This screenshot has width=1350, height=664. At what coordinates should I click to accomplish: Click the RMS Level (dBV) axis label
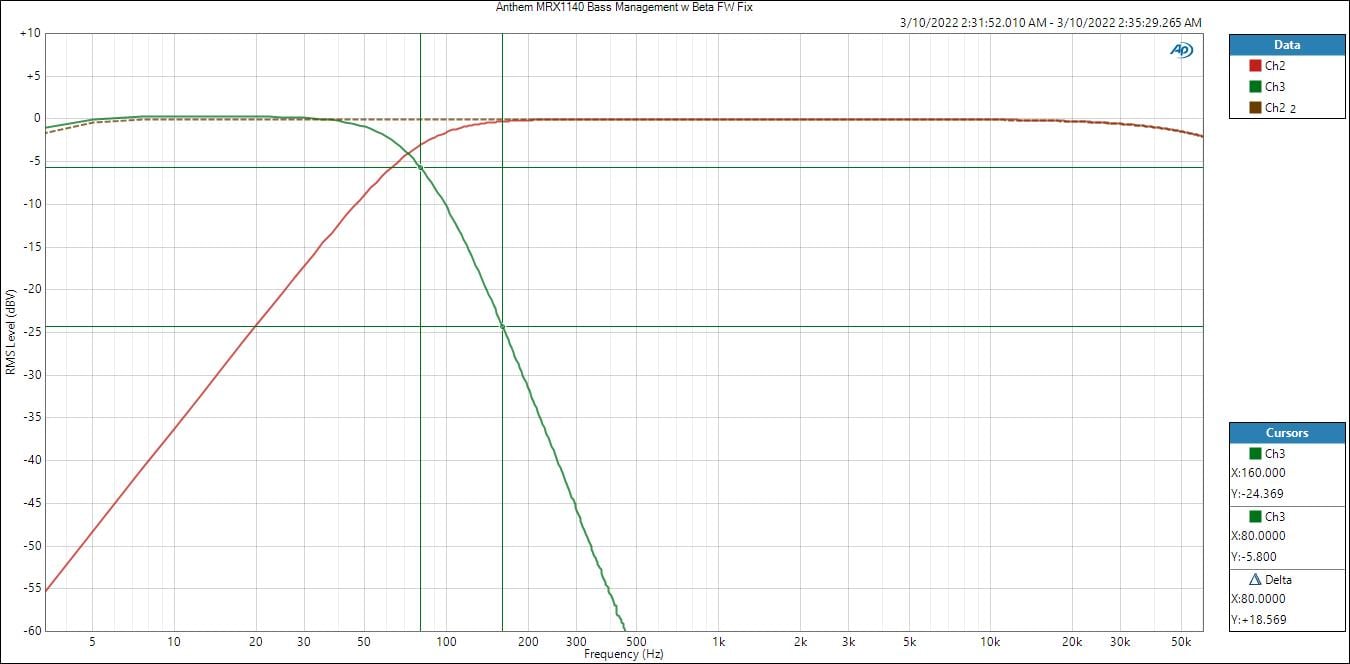tap(10, 332)
